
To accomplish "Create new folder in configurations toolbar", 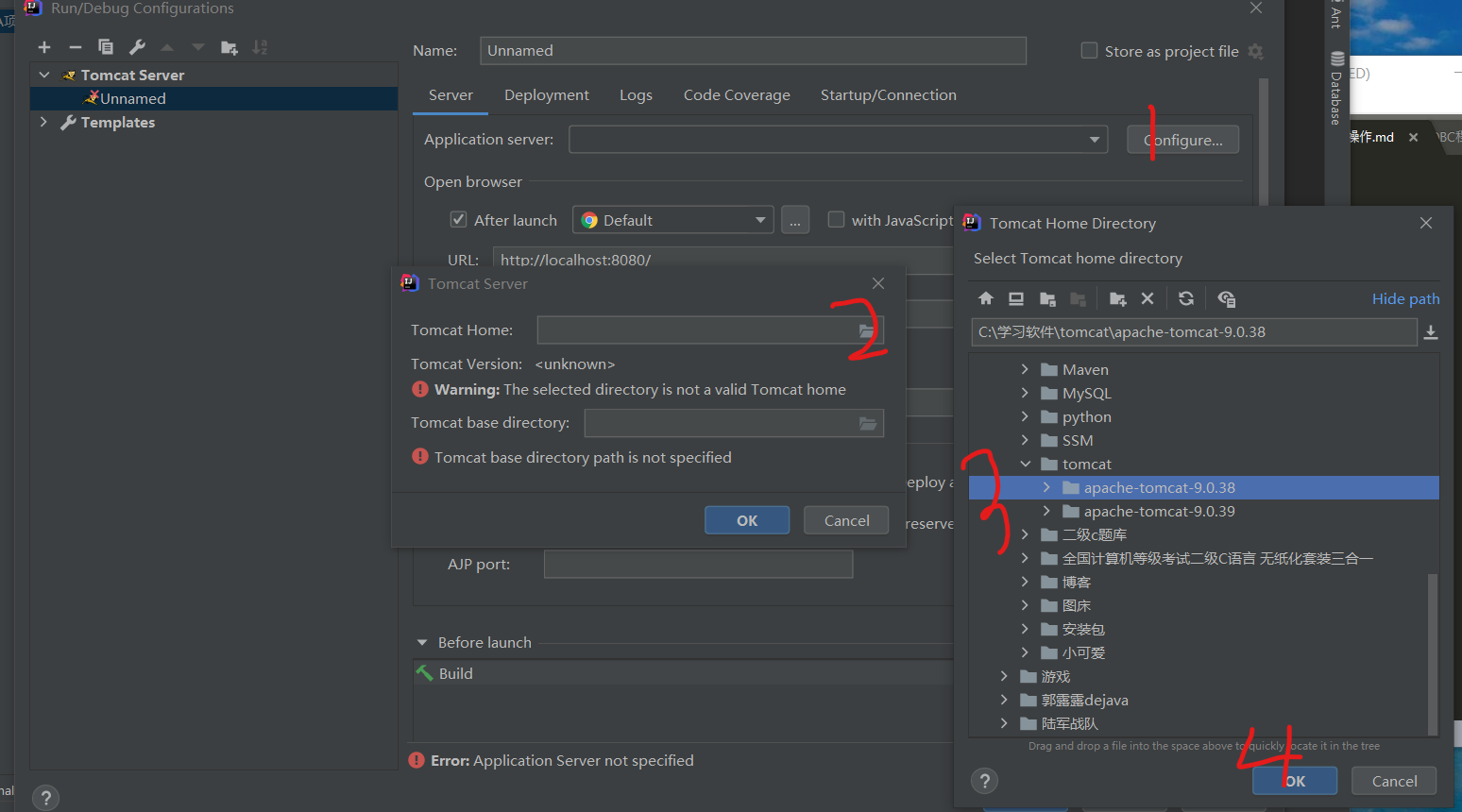I will tap(229, 47).
